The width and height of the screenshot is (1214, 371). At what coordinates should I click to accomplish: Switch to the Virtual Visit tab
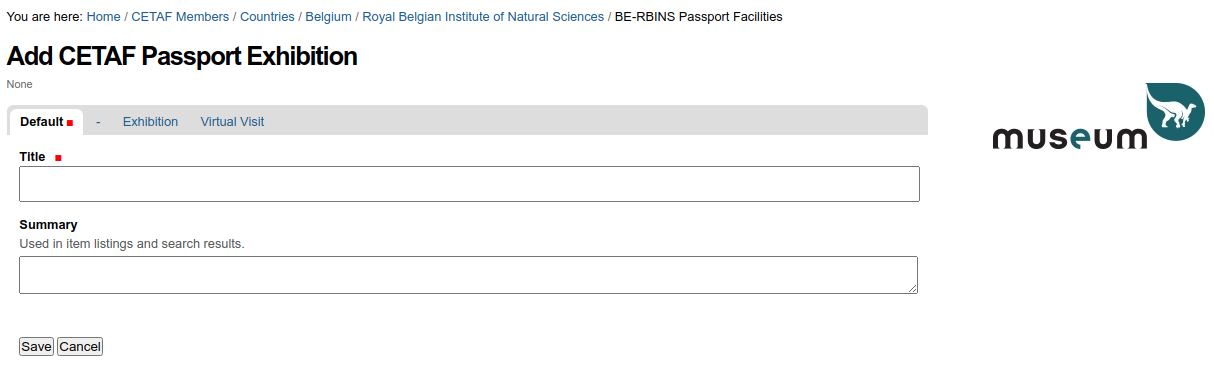[x=232, y=122]
